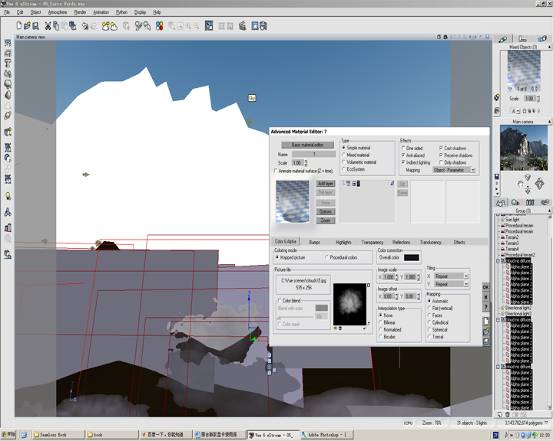
Task: Click the Options button beside material preview
Action: click(325, 211)
